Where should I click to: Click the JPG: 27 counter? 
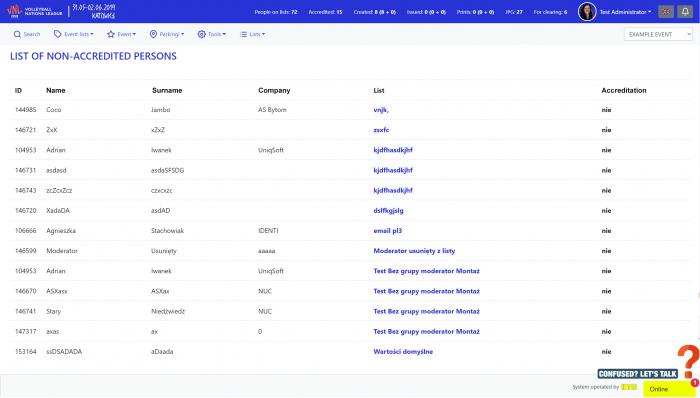click(514, 12)
